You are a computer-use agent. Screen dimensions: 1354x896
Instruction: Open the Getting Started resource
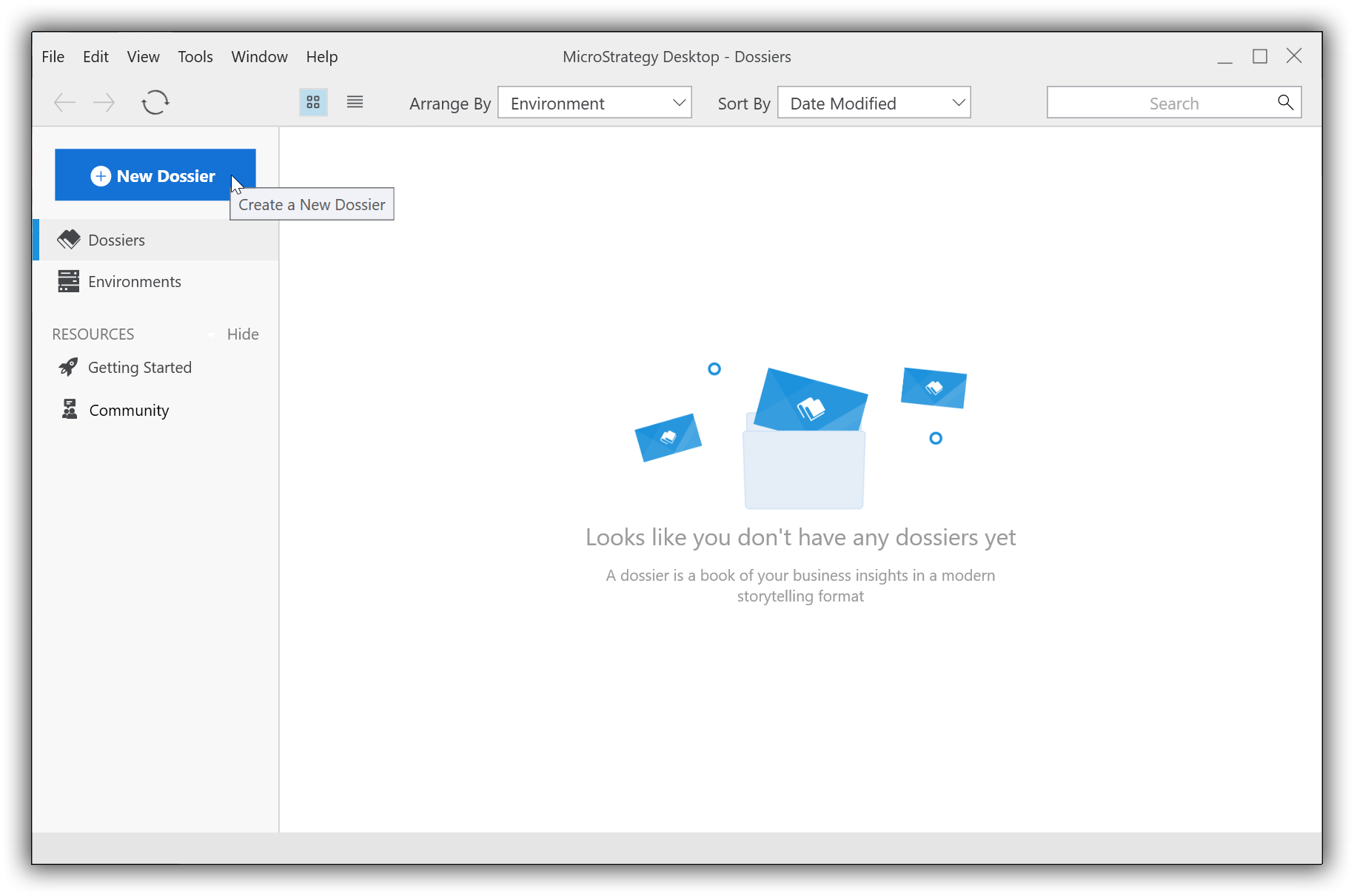139,367
